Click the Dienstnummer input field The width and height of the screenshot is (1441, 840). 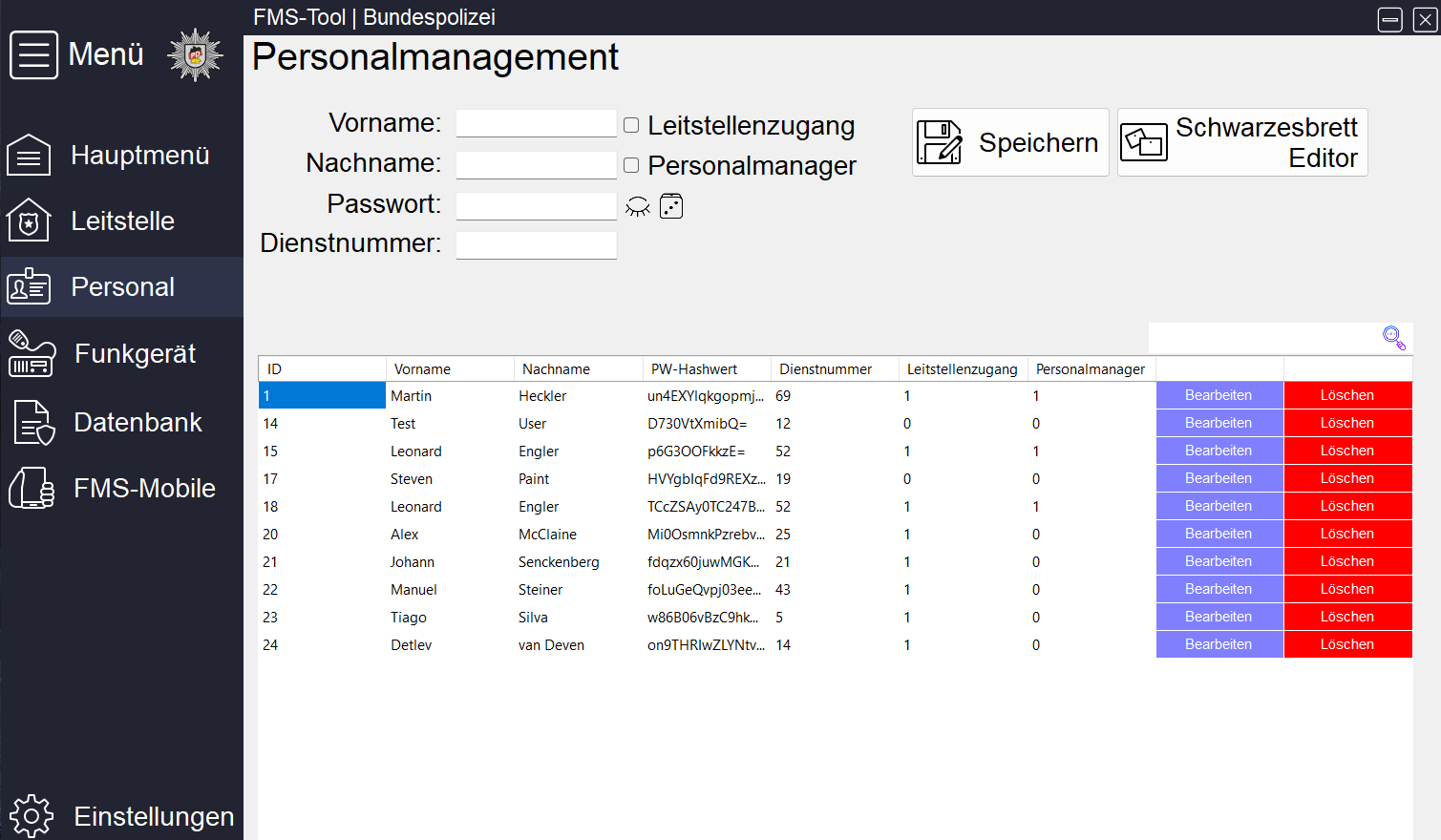coord(536,245)
